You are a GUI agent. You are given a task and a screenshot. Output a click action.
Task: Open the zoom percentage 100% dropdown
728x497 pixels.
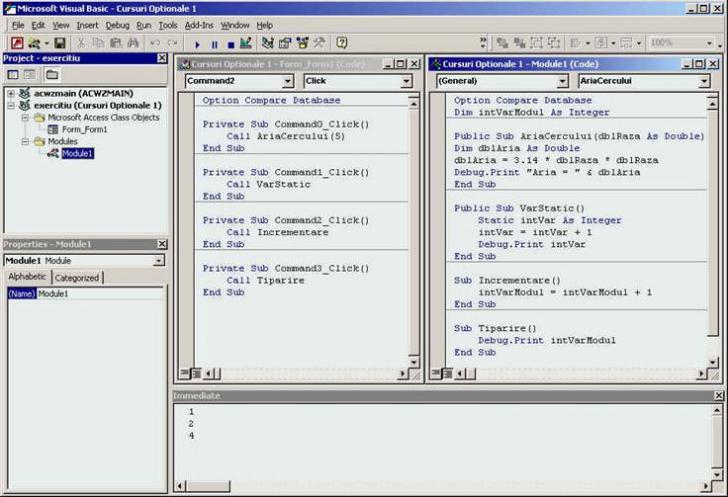click(x=709, y=43)
